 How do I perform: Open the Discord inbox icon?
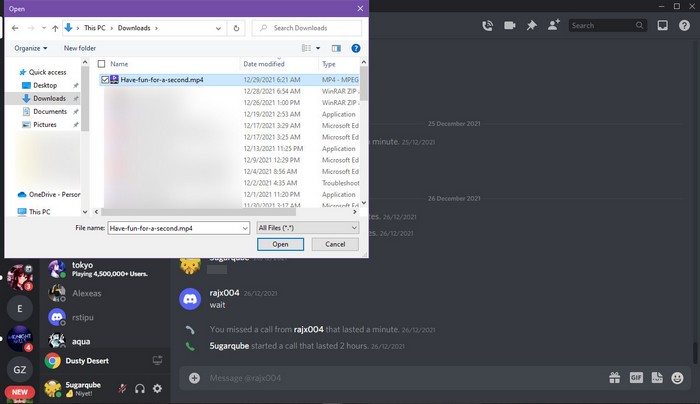click(662, 25)
